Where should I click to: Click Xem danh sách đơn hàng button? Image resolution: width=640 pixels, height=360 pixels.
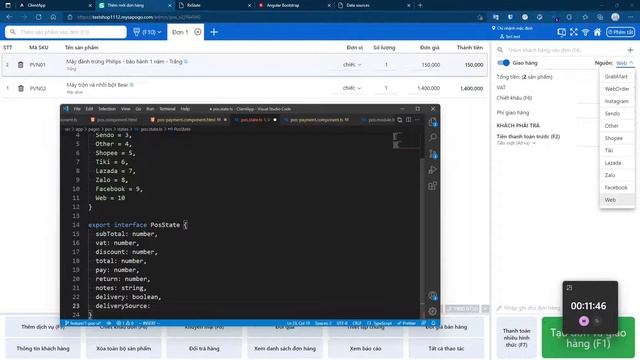point(285,349)
